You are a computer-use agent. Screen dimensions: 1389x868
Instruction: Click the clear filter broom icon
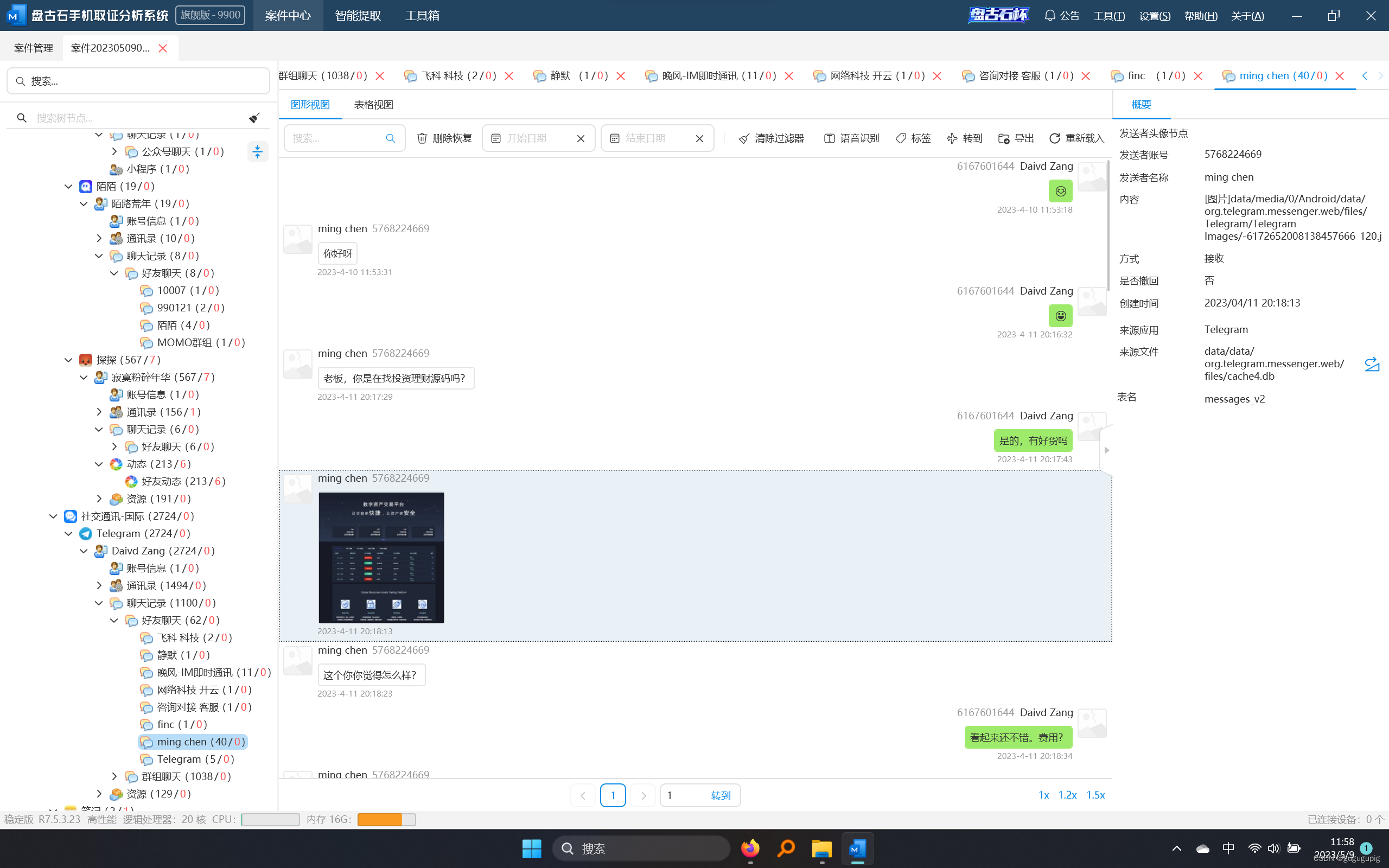[x=744, y=138]
